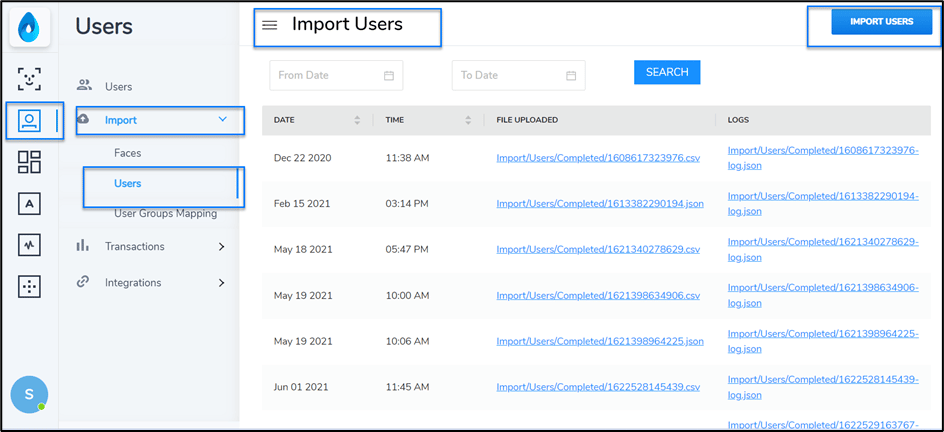944x432 pixels.
Task: Select Users under Import submenu
Action: click(x=128, y=183)
